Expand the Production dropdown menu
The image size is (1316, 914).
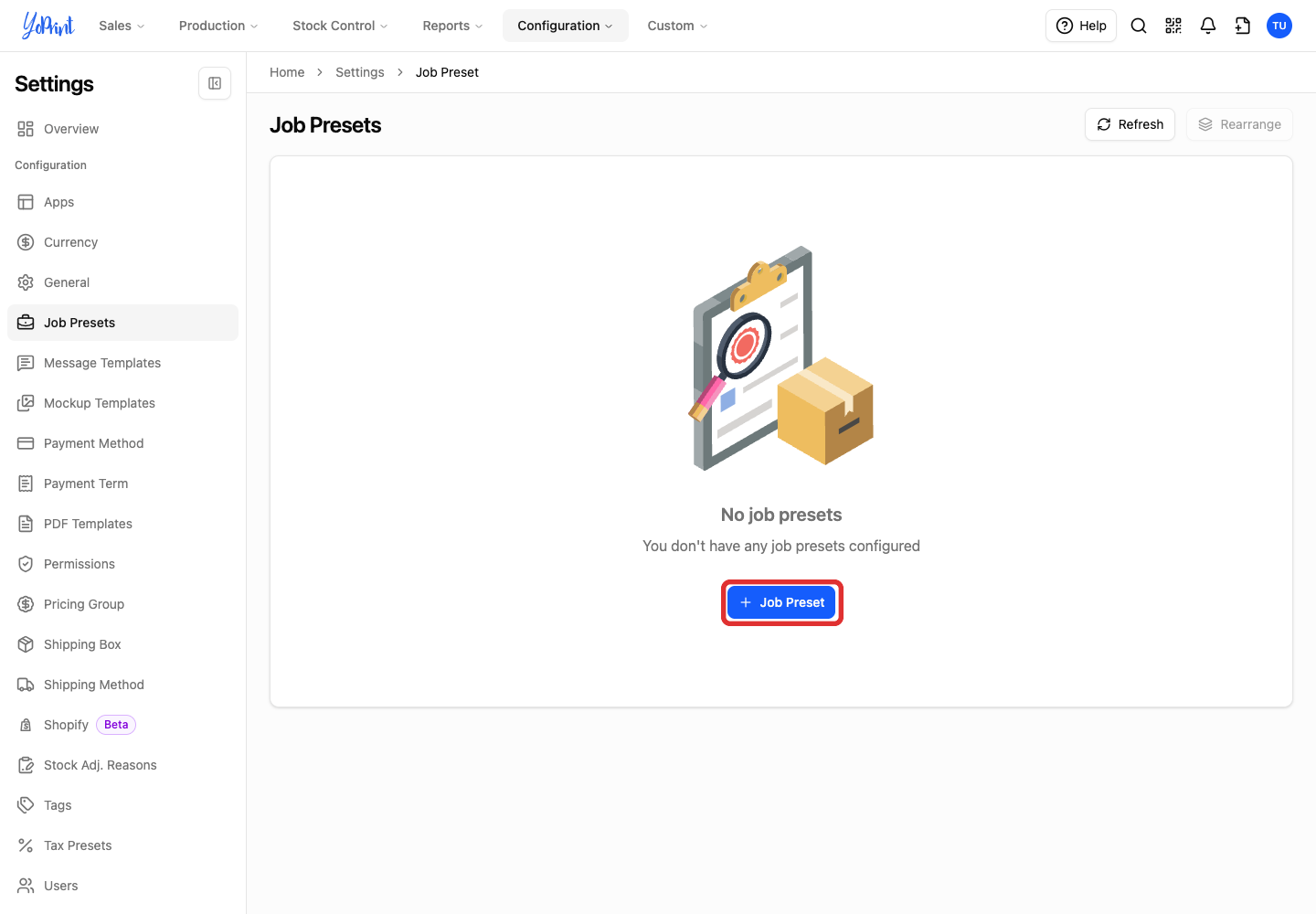pyautogui.click(x=218, y=26)
